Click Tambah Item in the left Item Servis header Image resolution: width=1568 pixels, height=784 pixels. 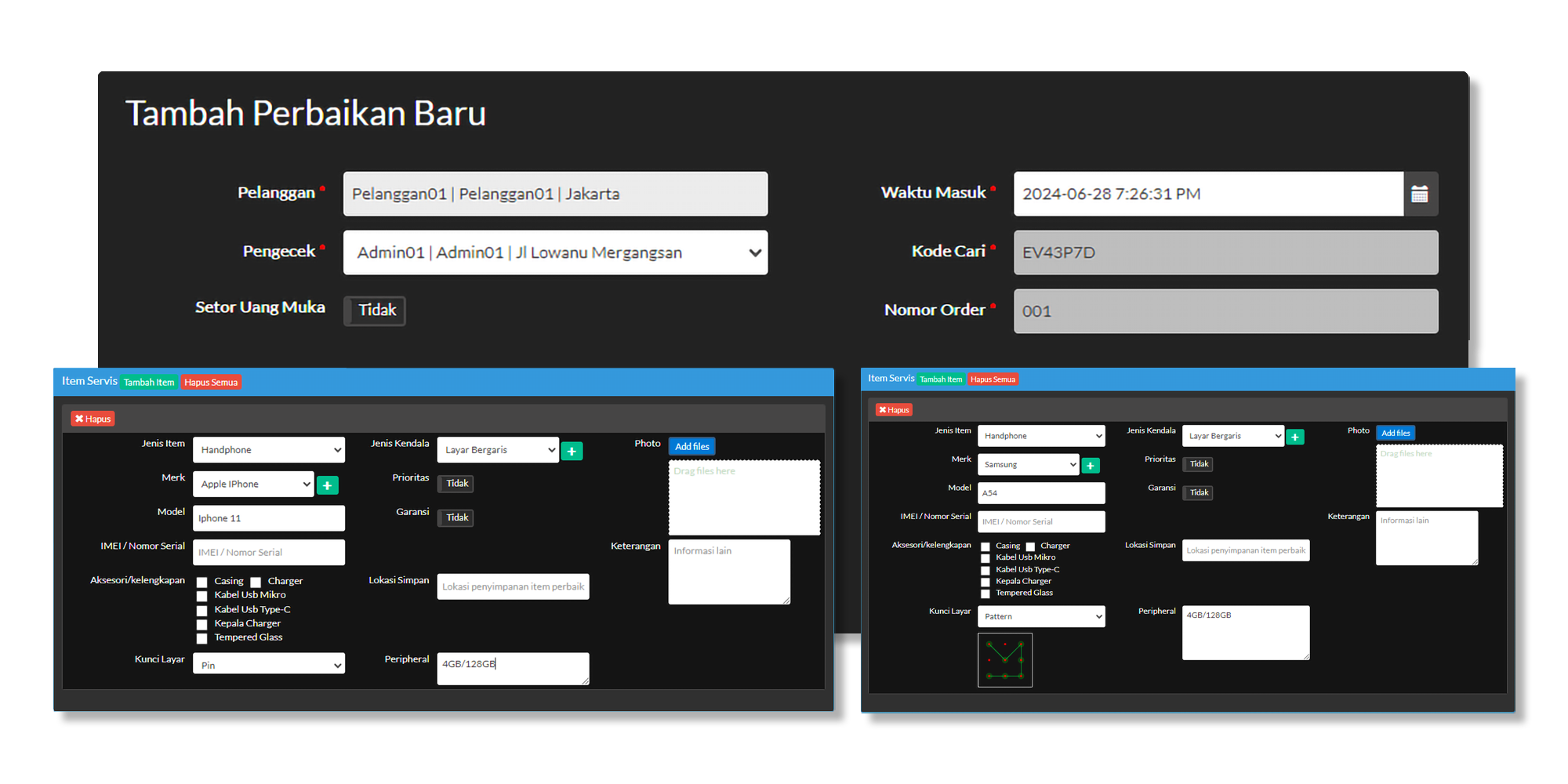pos(149,382)
